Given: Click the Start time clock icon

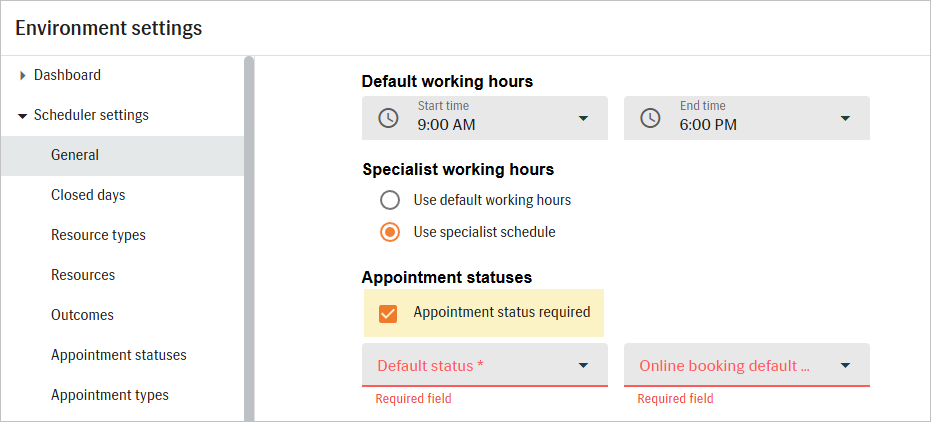Looking at the screenshot, I should coord(388,118).
